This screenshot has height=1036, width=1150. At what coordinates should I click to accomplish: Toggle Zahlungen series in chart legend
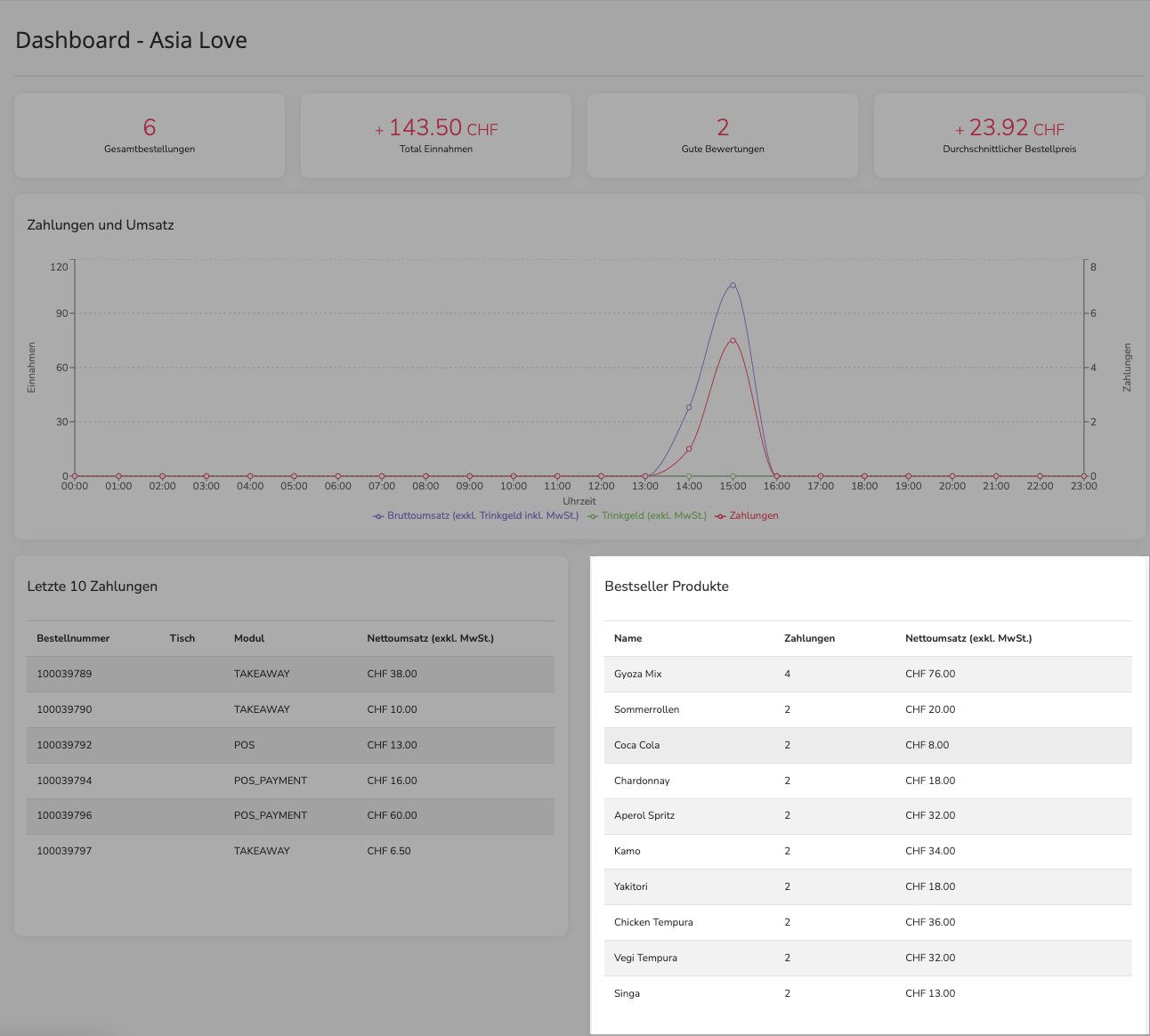(747, 515)
